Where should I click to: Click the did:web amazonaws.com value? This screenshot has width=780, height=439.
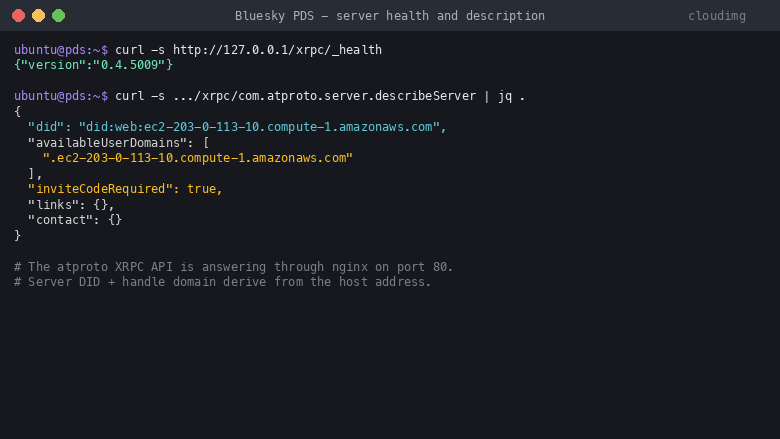[x=259, y=127]
